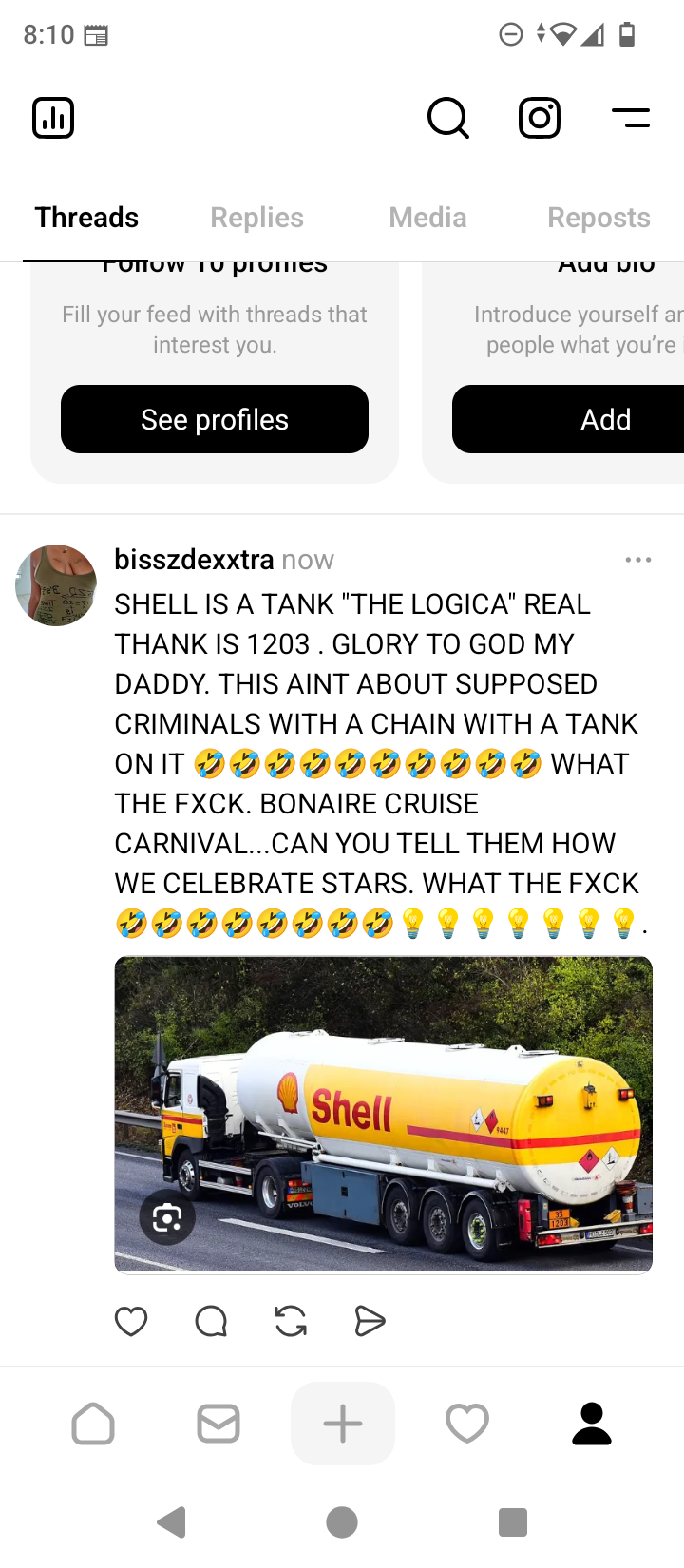Screen dimensions: 684x1568
Task: Open visual search lens on image
Action: [167, 1217]
